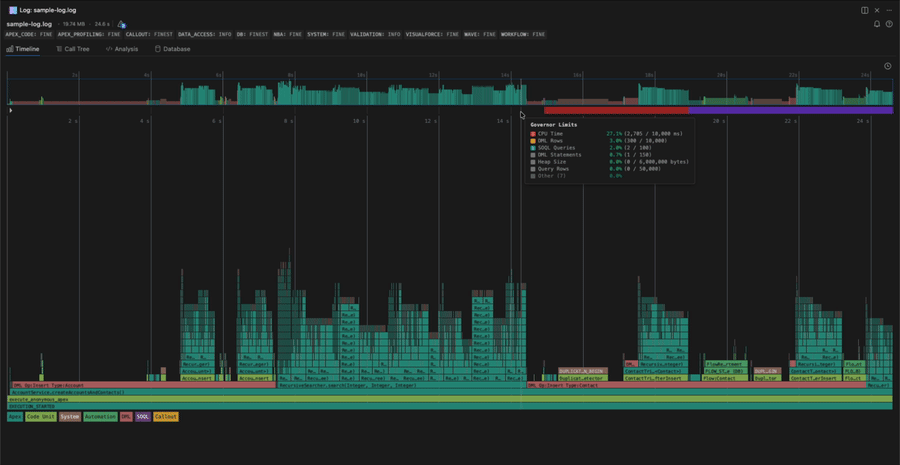The image size is (900, 465).
Task: Open the Call Tree tab
Action: [73, 49]
